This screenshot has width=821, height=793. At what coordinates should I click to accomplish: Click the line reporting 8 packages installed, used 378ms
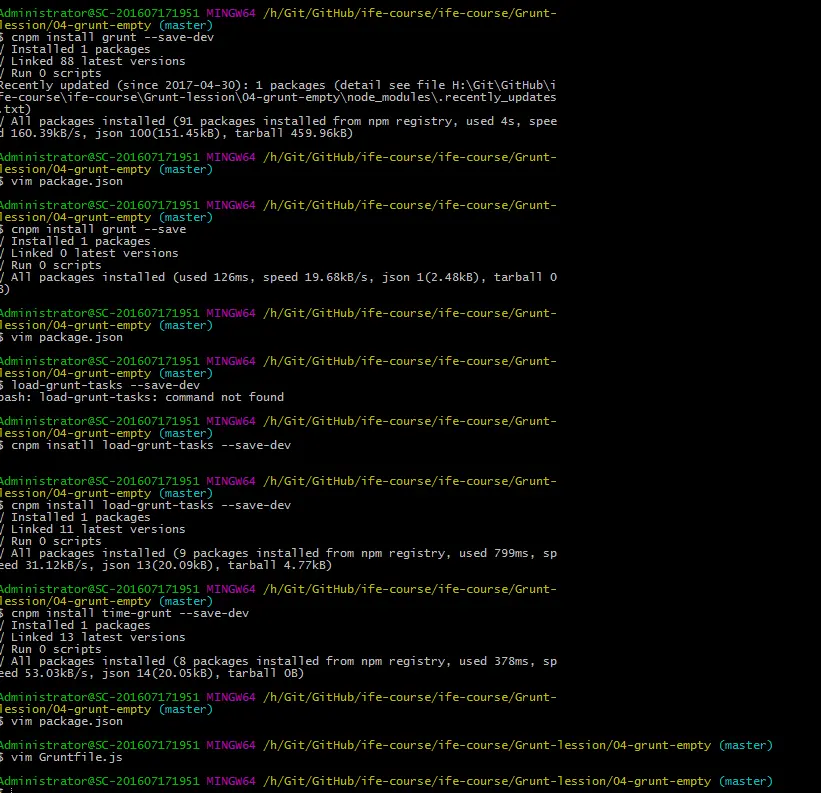point(279,662)
